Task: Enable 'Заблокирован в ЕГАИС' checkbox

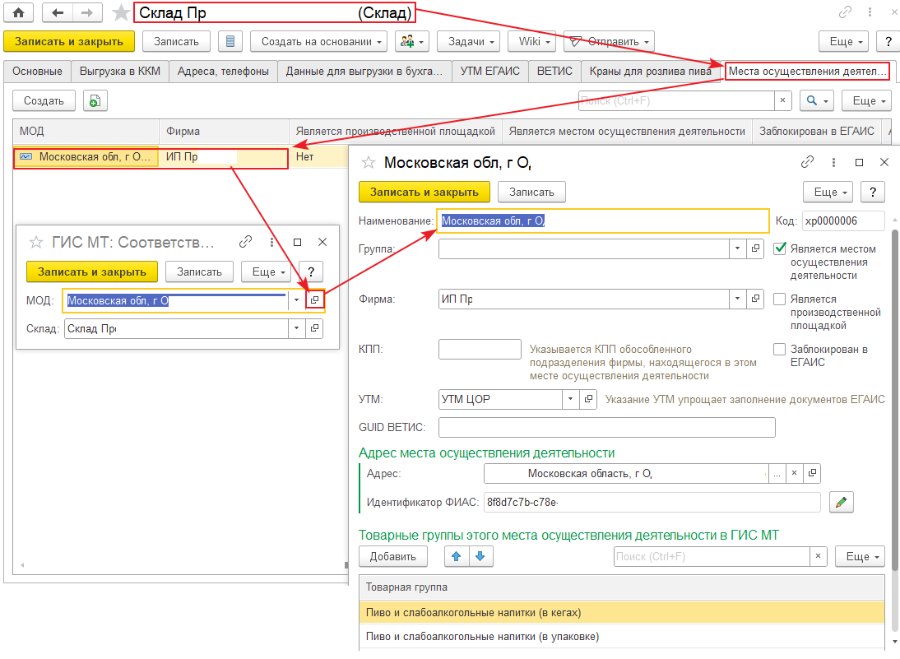Action: point(779,349)
